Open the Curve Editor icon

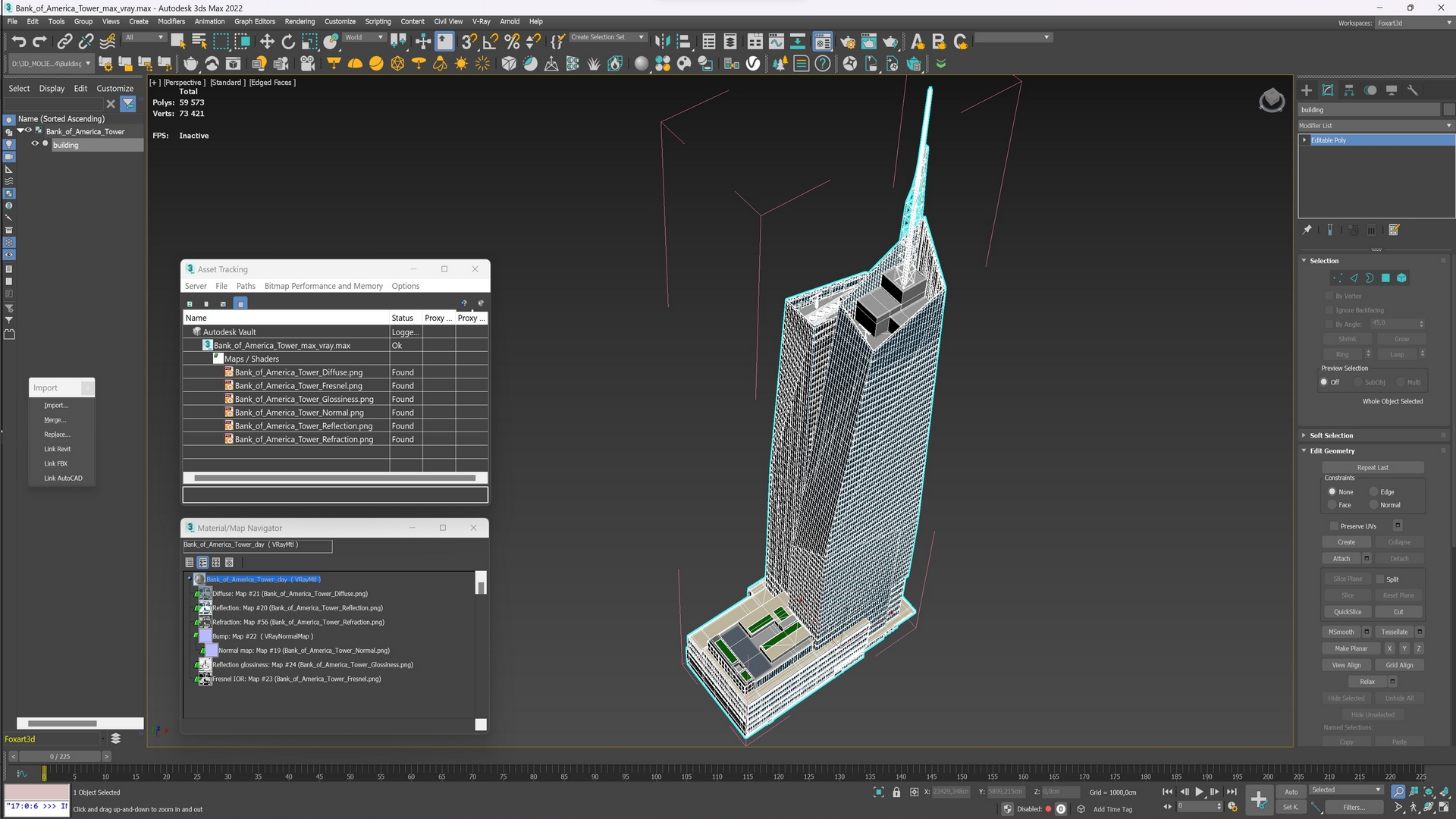click(776, 42)
